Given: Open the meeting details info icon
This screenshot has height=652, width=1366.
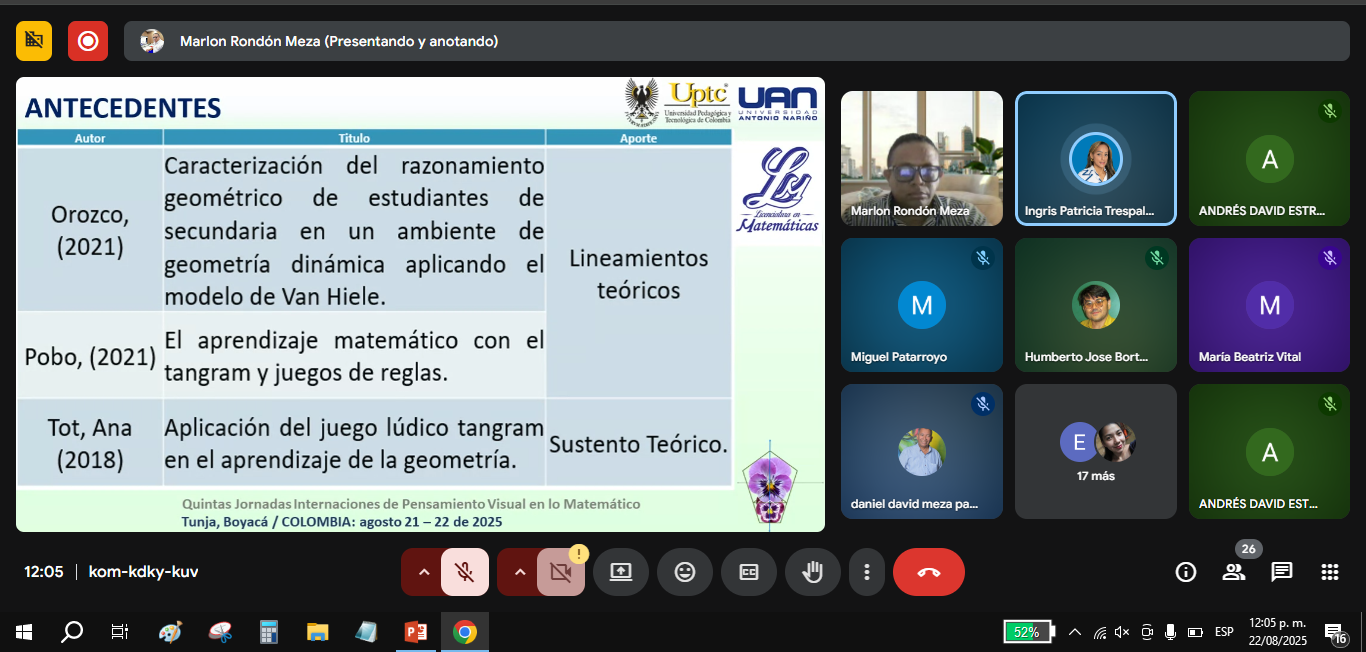Looking at the screenshot, I should tap(1186, 572).
